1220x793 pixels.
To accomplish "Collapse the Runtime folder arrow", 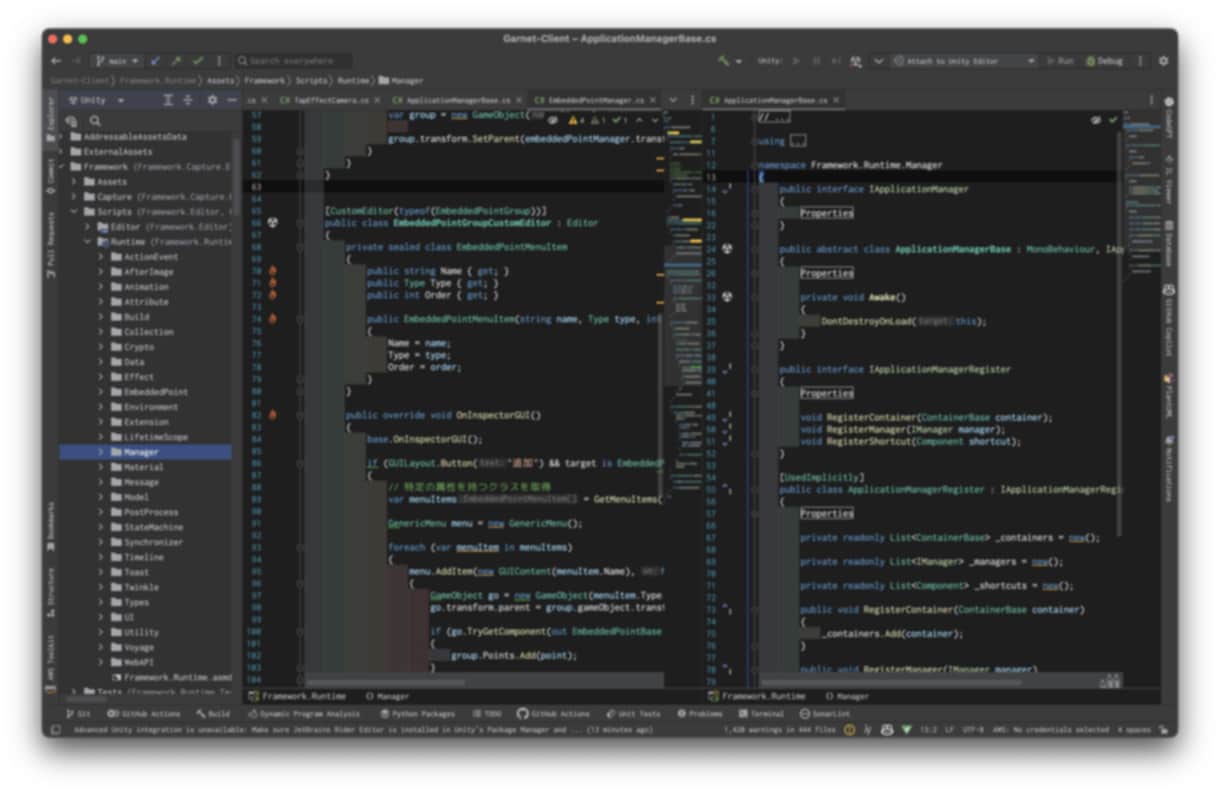I will 88,242.
